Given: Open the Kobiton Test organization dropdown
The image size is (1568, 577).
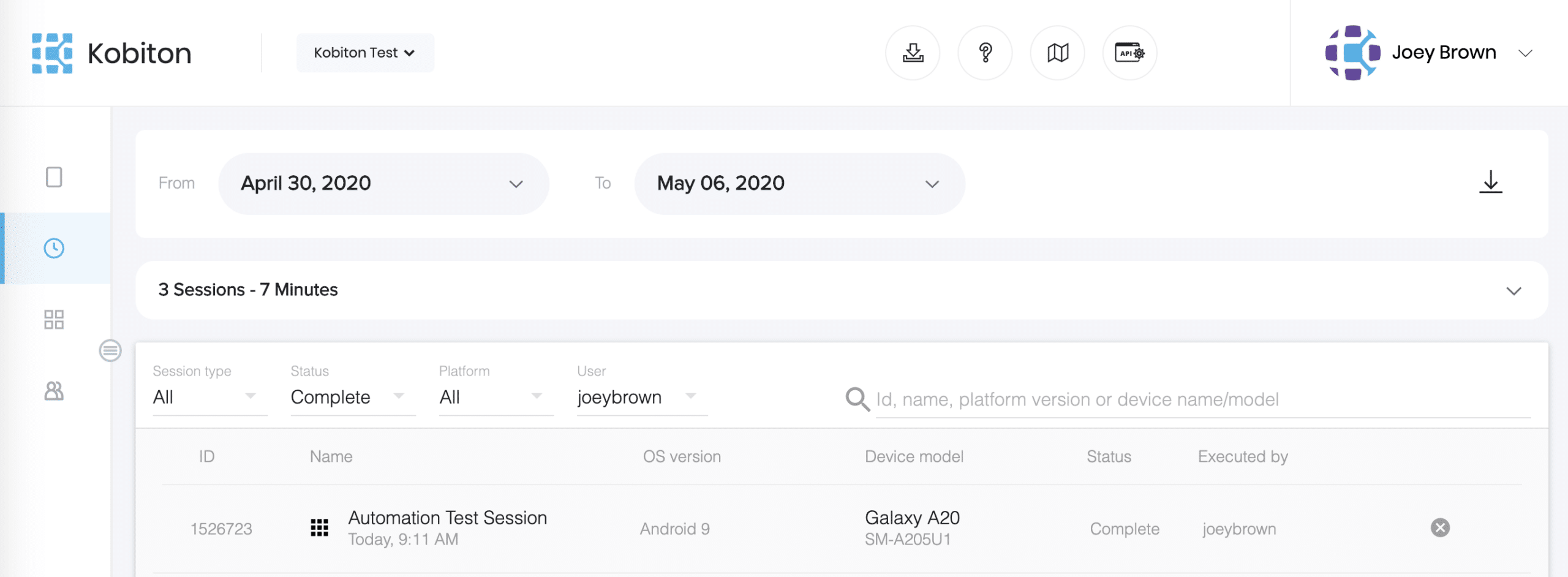Looking at the screenshot, I should click(x=365, y=53).
